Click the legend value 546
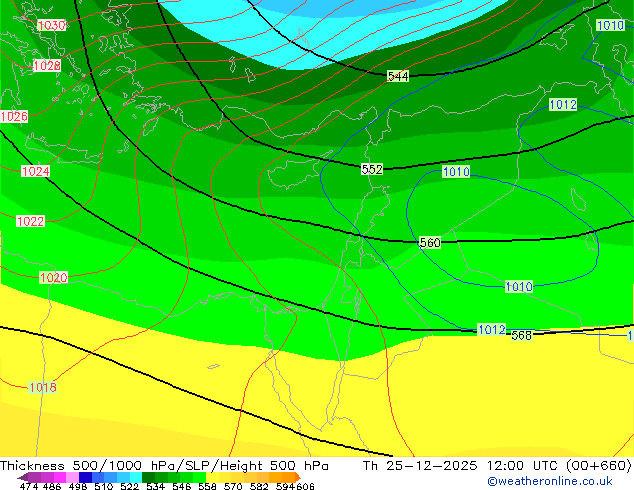634x490 pixels. (182, 486)
